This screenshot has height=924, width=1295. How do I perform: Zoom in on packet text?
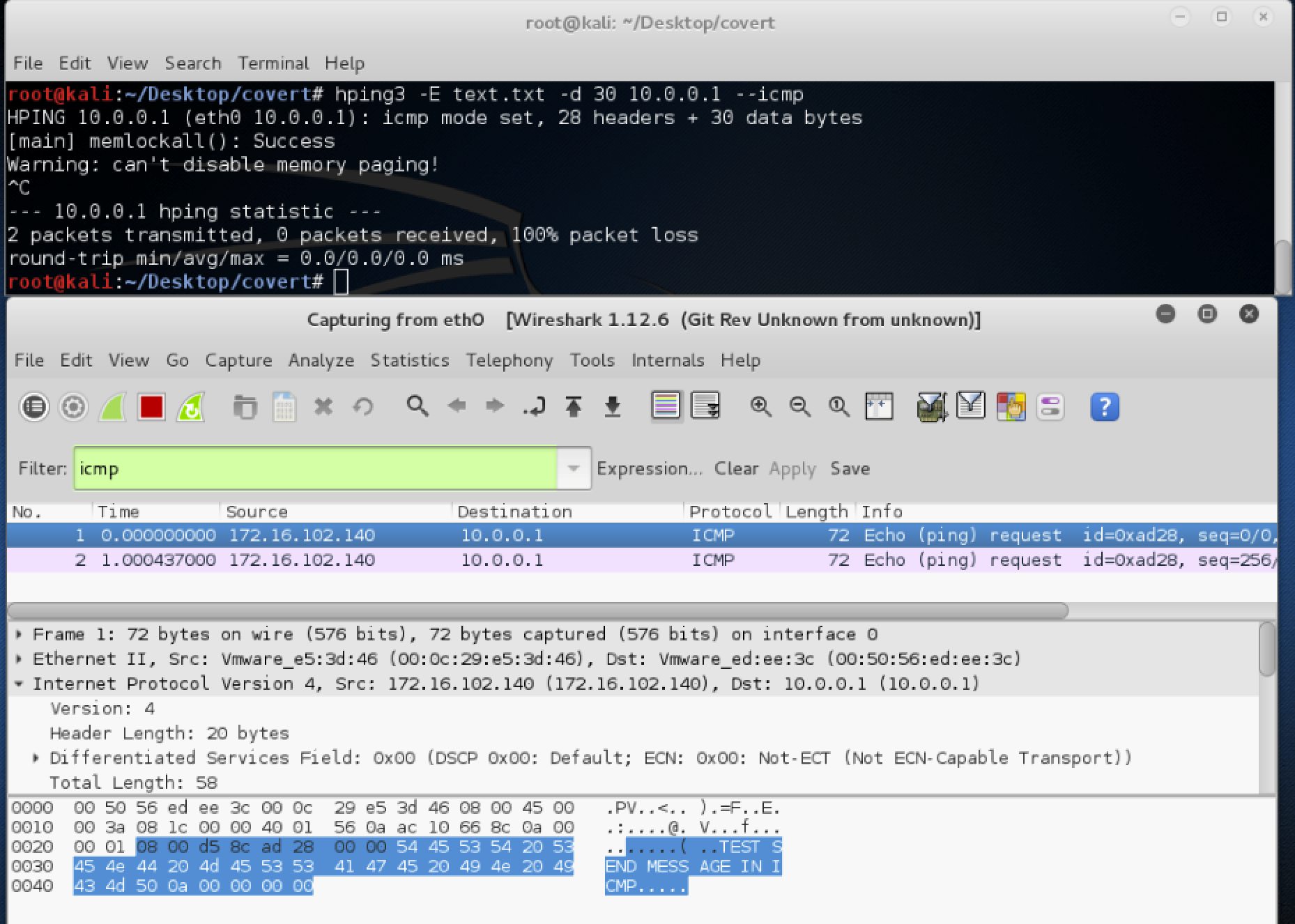click(760, 406)
